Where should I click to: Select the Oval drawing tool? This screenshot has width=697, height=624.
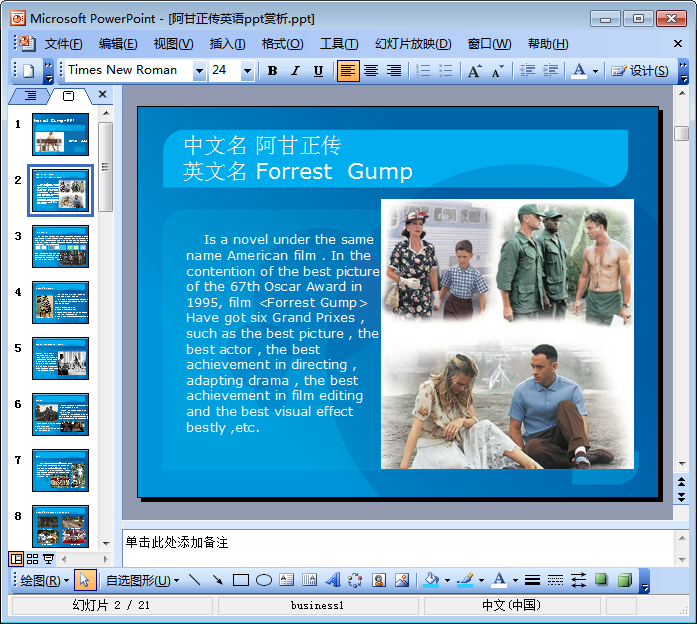264,580
